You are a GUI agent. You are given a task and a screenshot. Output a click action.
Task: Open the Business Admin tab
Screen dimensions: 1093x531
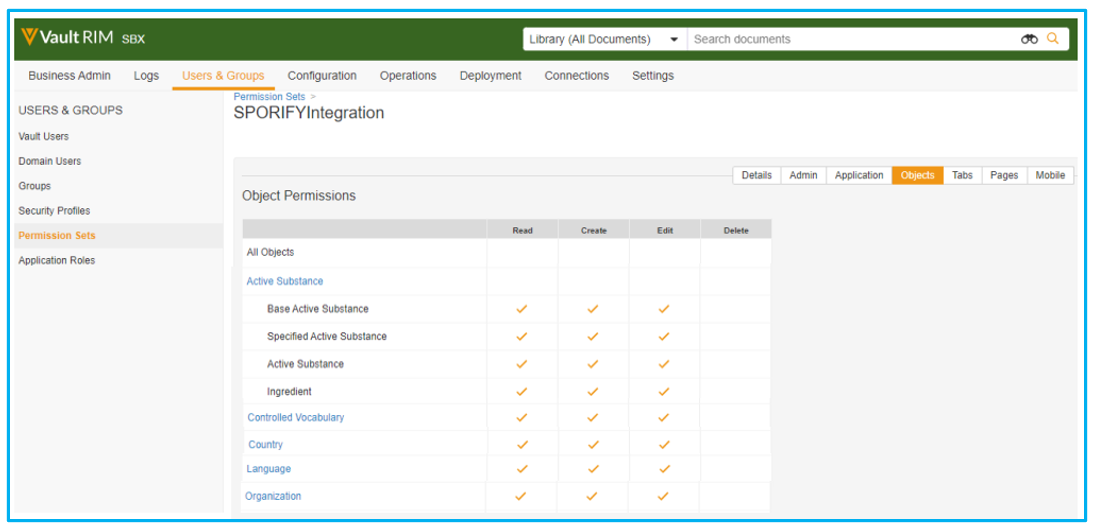click(69, 76)
